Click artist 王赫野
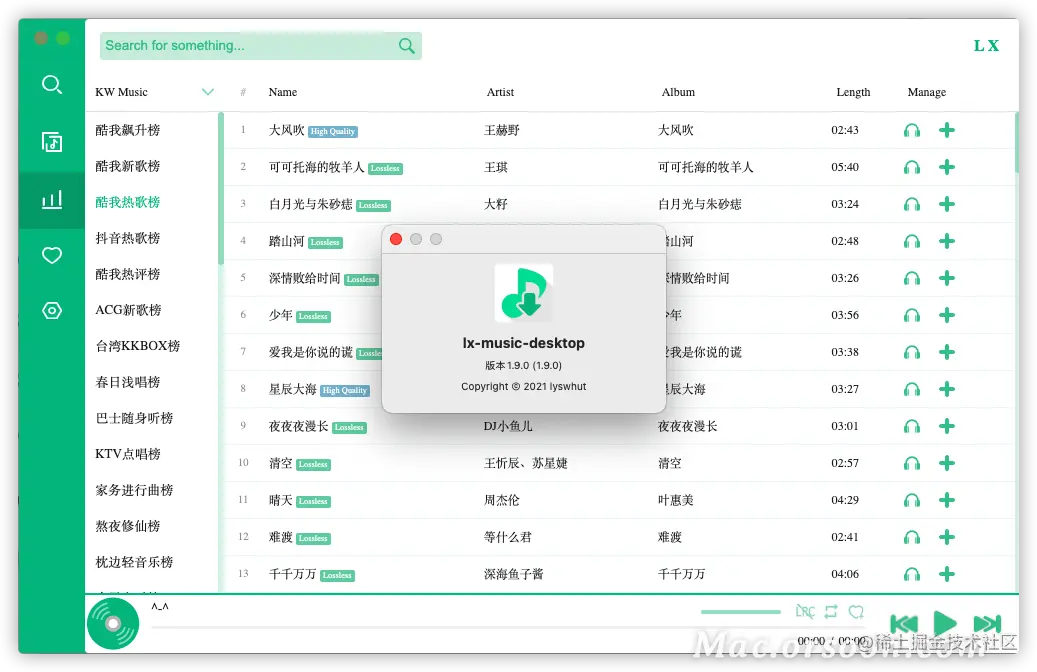This screenshot has width=1037, height=672. pyautogui.click(x=501, y=130)
